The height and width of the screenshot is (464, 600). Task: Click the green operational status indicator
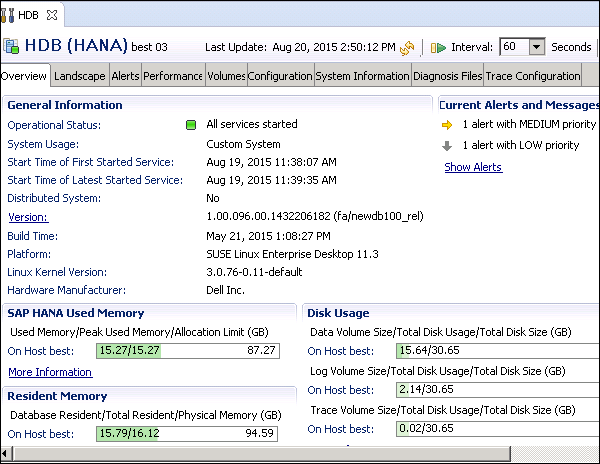point(190,125)
